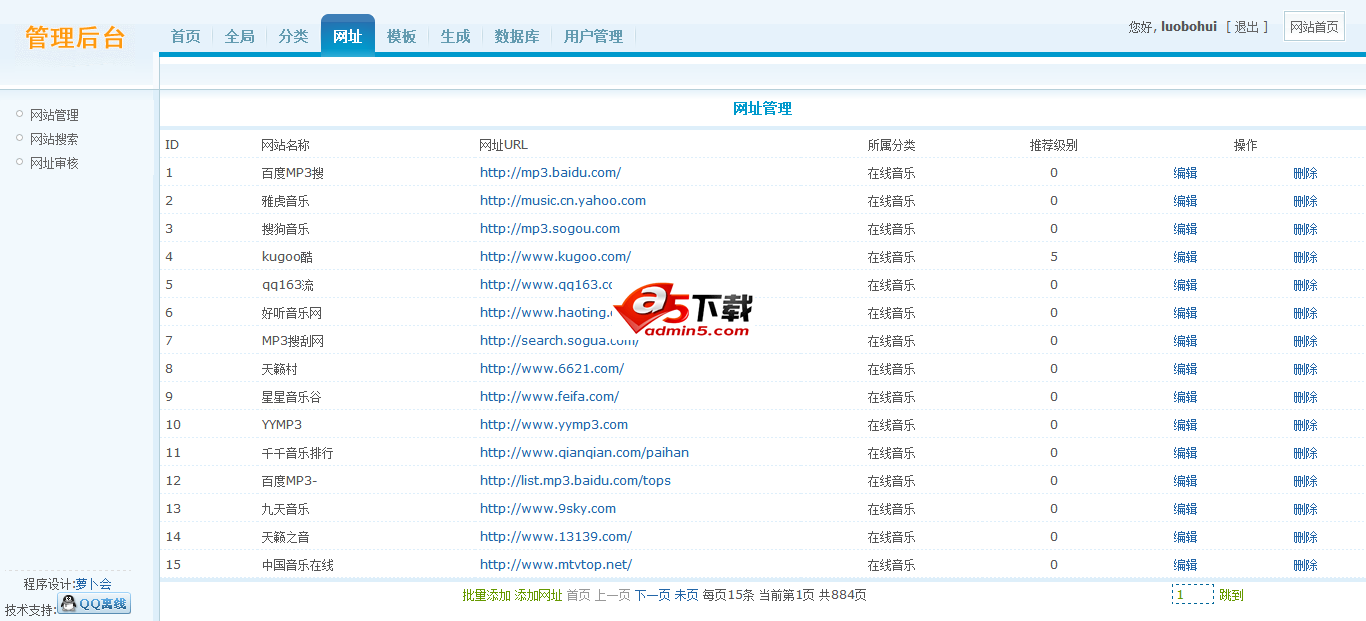This screenshot has width=1366, height=621.
Task: Click the QQ离线 support icon
Action: 94,603
